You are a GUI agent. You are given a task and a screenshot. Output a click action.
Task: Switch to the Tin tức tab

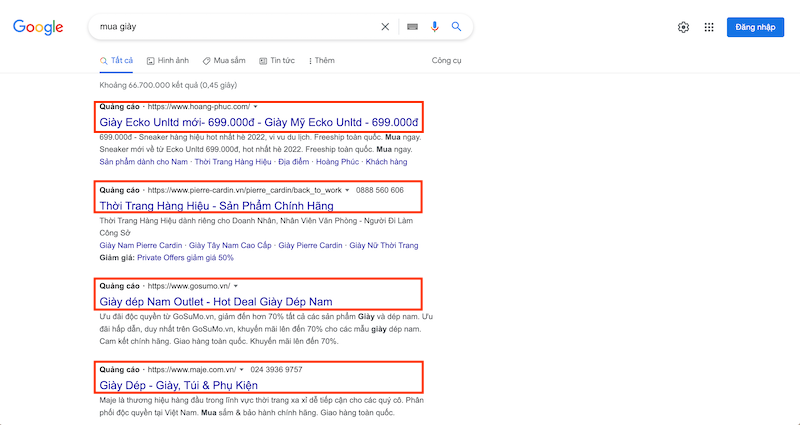click(277, 60)
